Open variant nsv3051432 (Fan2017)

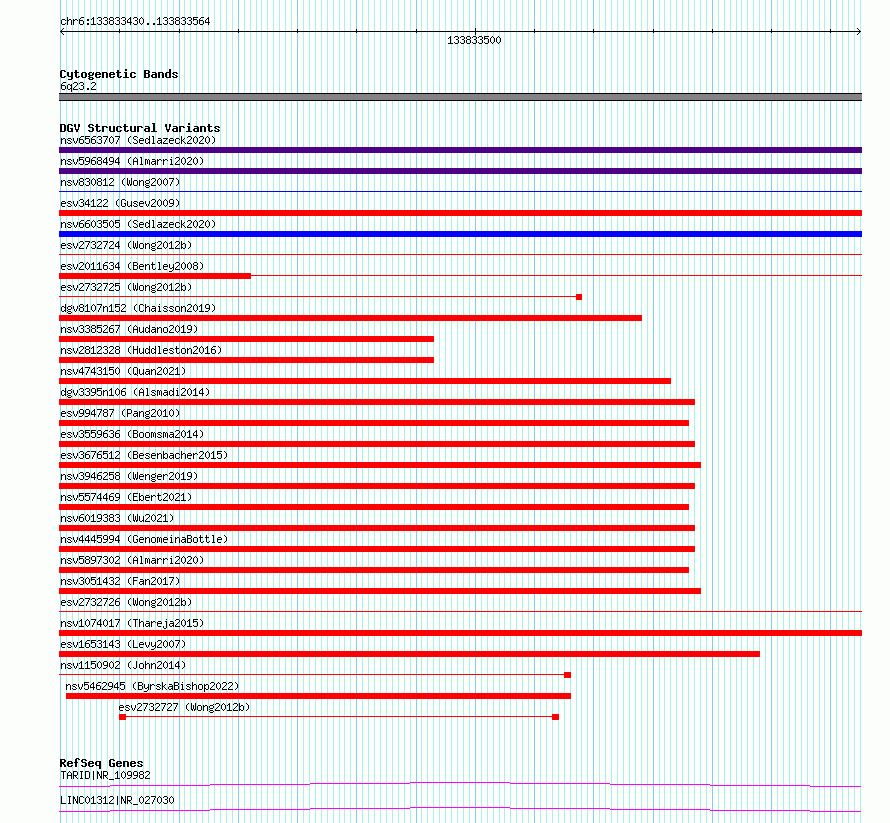[120, 581]
